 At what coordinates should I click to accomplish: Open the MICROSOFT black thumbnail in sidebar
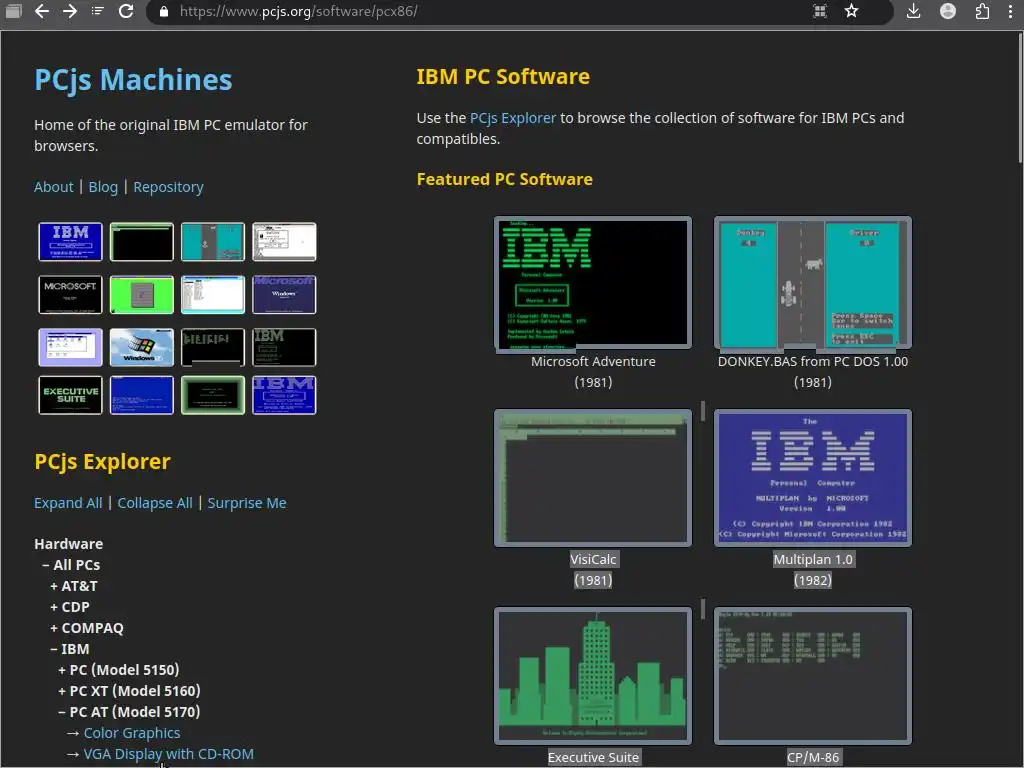click(71, 295)
